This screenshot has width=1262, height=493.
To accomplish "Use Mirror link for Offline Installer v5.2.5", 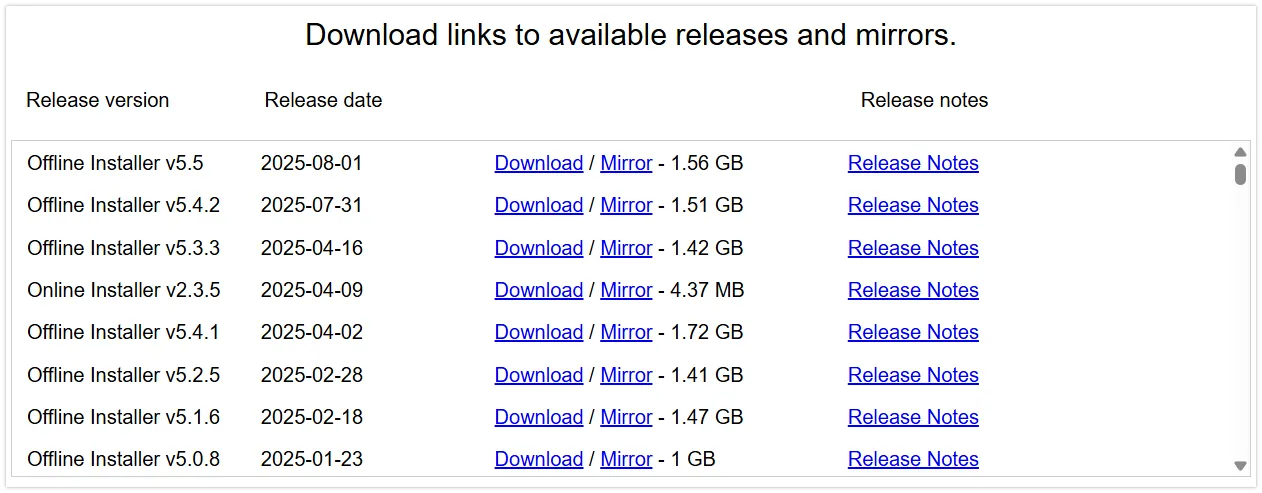I will [x=626, y=375].
